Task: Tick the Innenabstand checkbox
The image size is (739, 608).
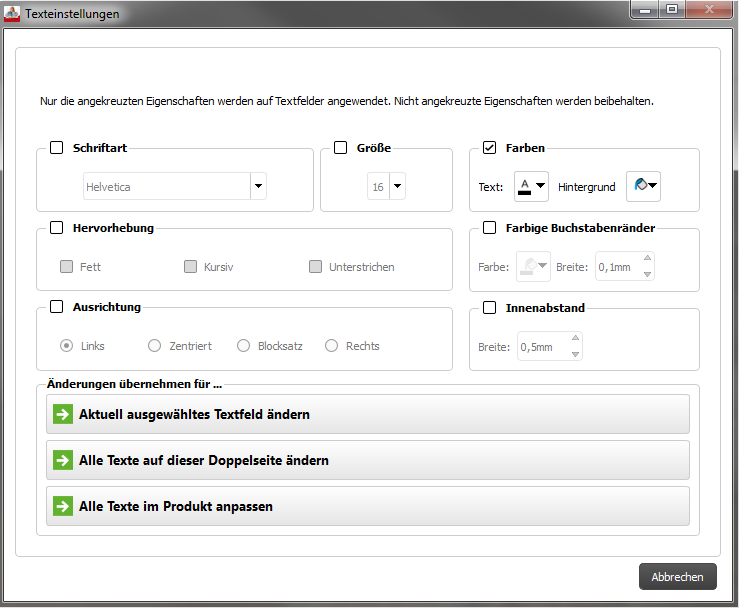Action: (x=489, y=308)
